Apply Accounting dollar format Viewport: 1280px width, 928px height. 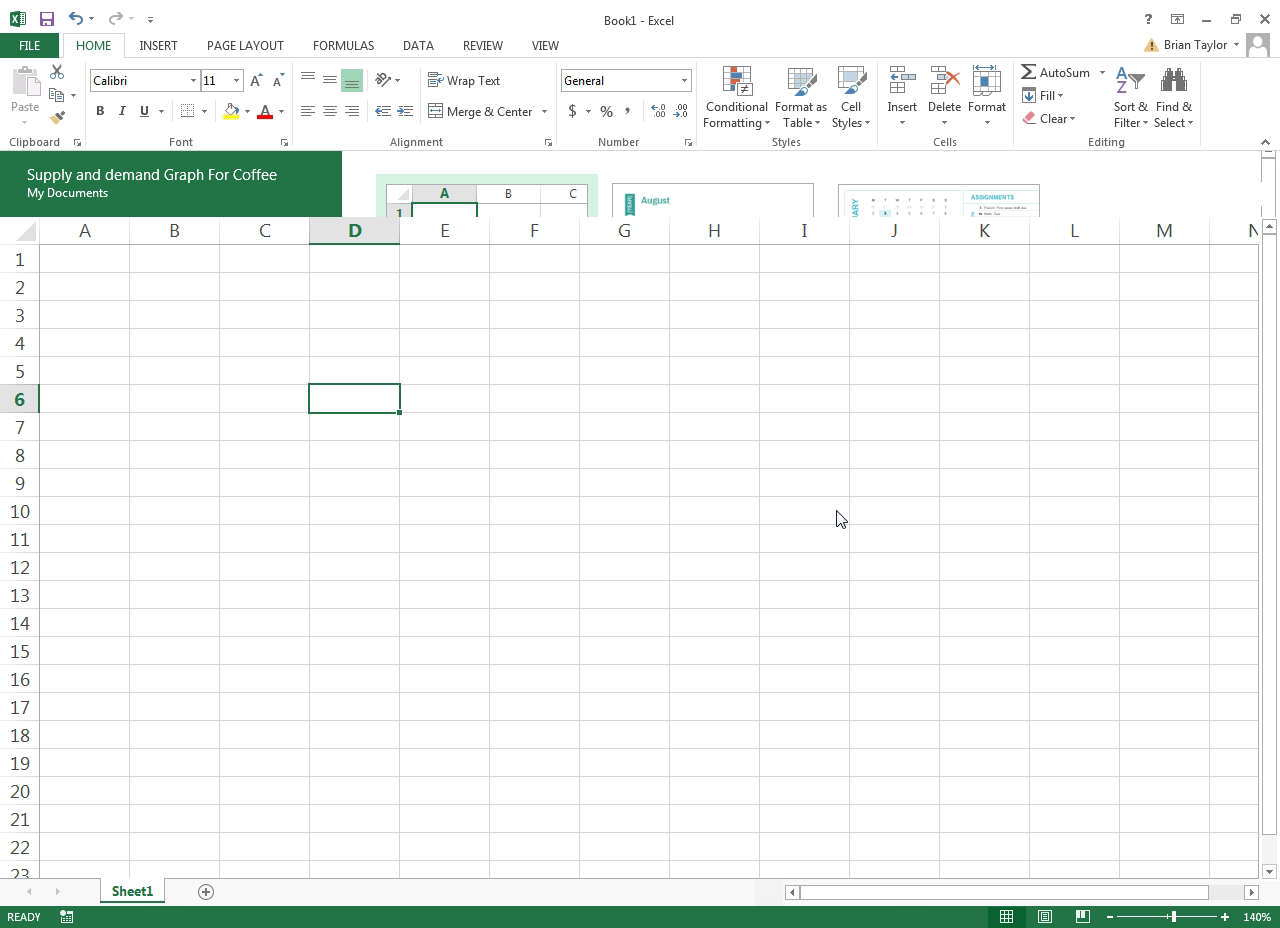click(572, 111)
